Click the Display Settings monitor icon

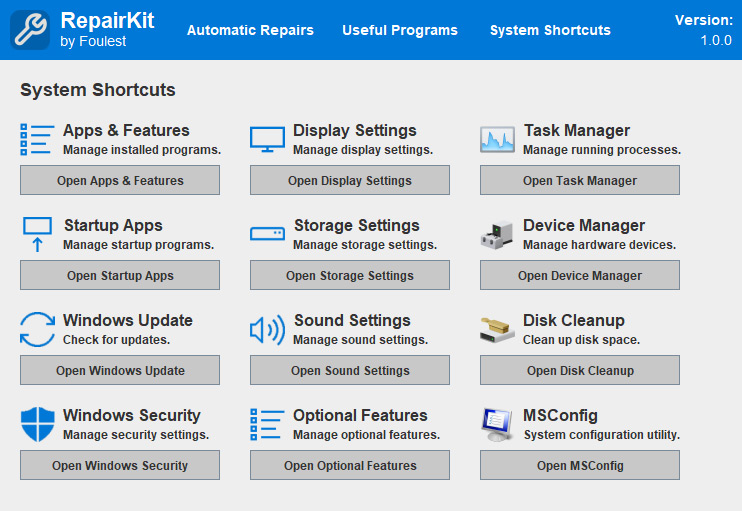click(267, 139)
